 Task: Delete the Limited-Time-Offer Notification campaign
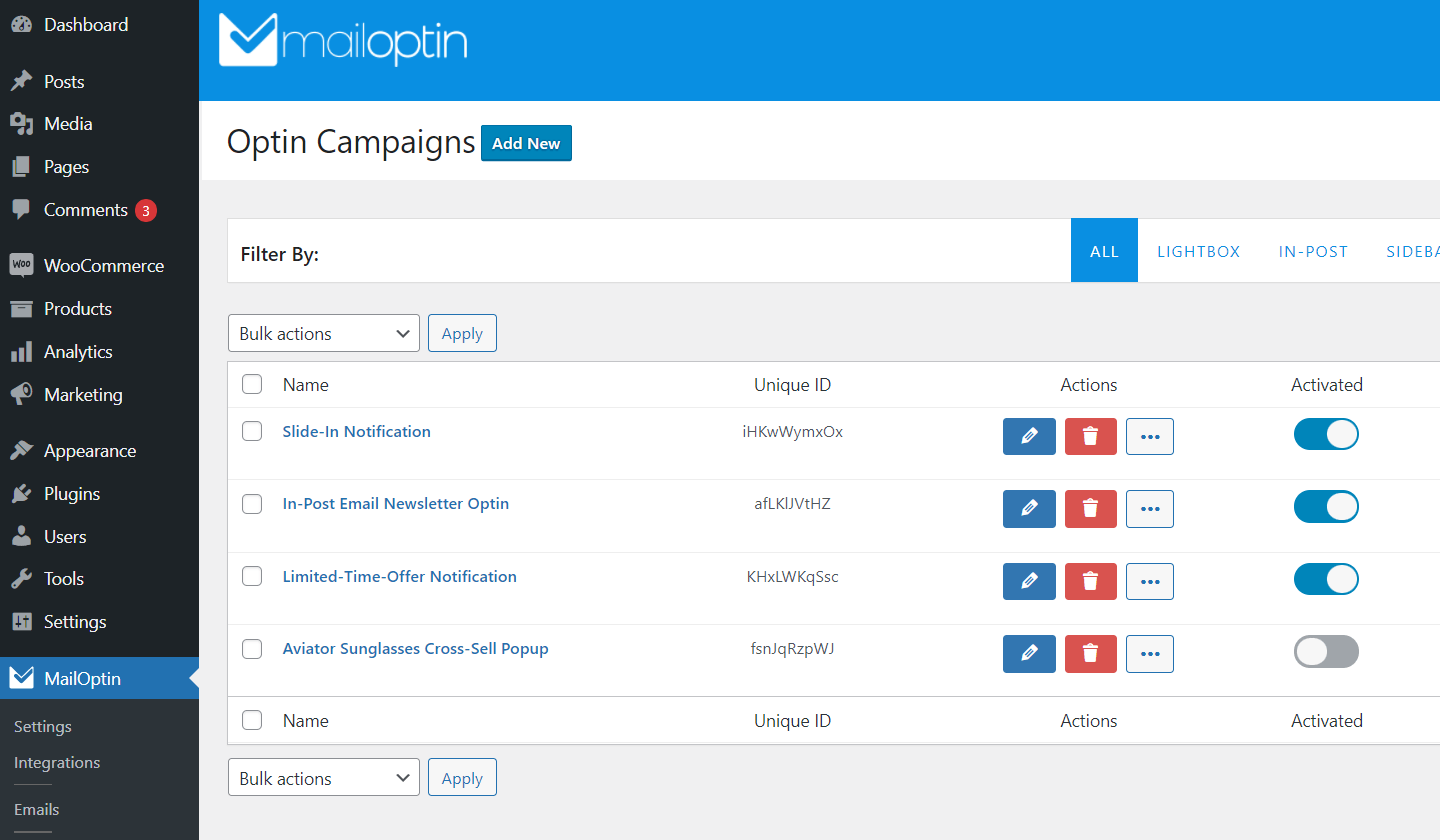(x=1091, y=581)
